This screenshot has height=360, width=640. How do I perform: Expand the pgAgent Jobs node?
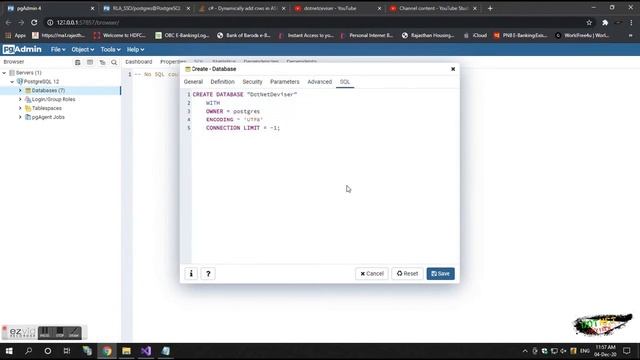(x=20, y=117)
